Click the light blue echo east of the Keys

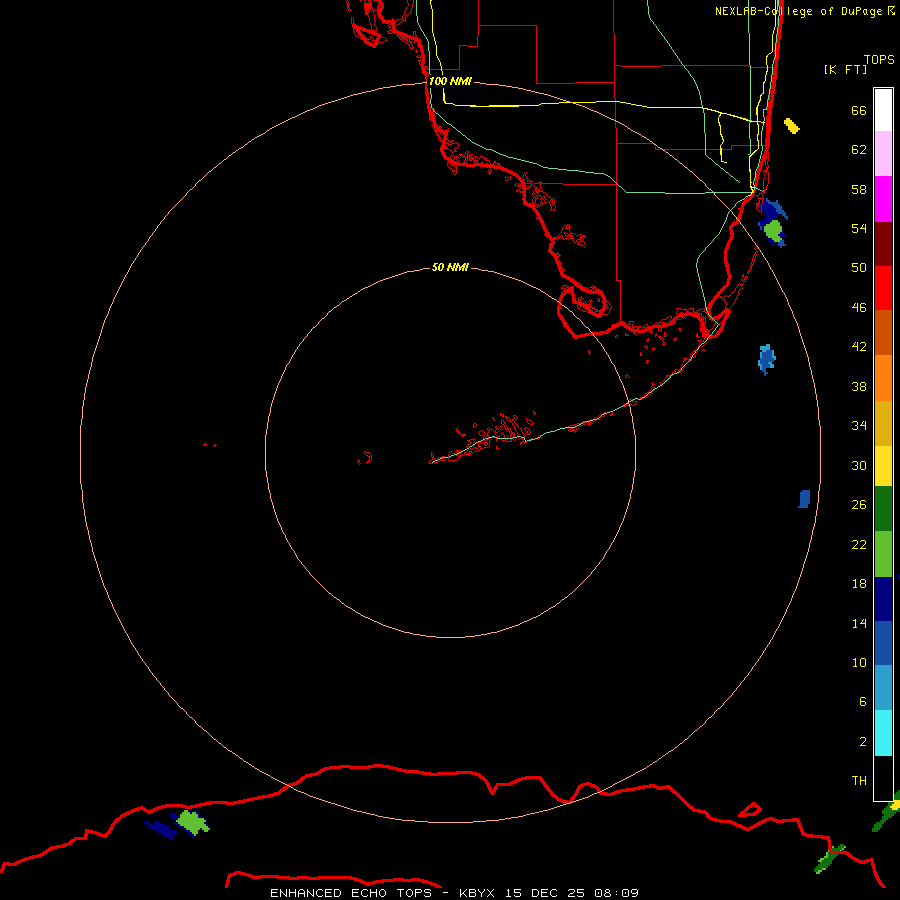[766, 359]
